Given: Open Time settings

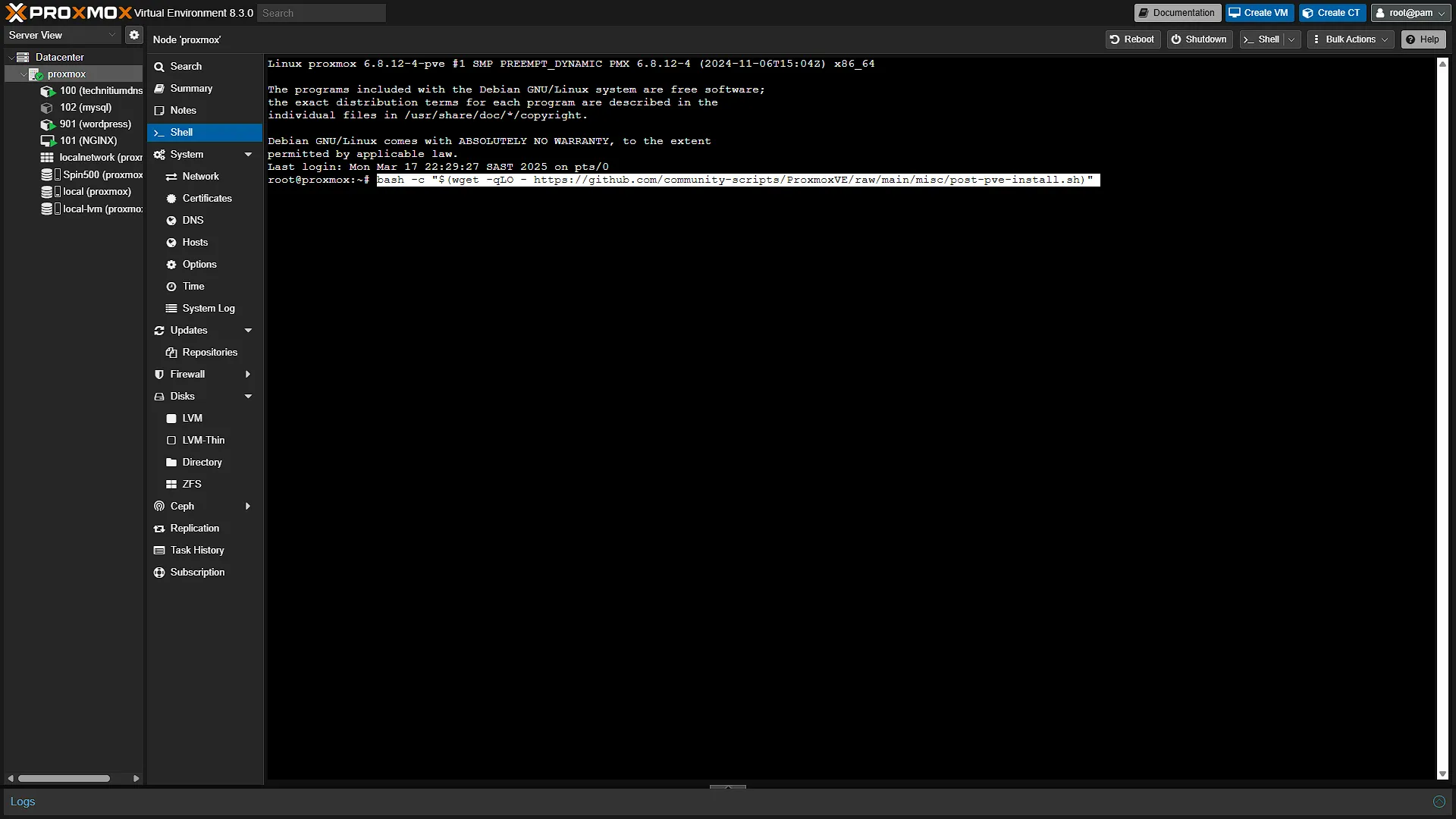Looking at the screenshot, I should (x=205, y=287).
